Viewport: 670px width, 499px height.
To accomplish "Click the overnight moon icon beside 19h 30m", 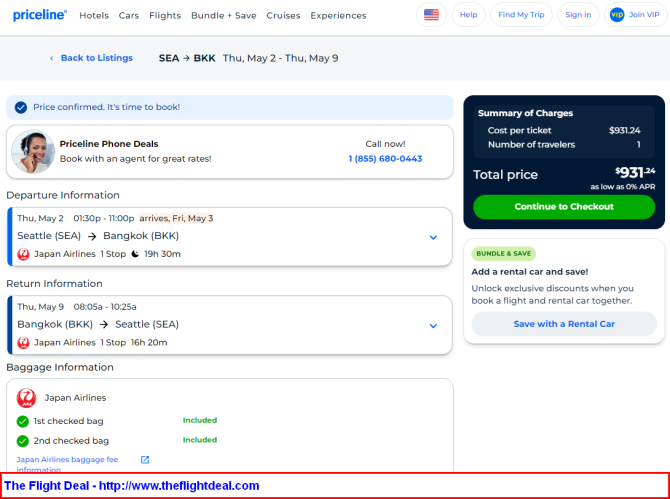I will tap(135, 254).
